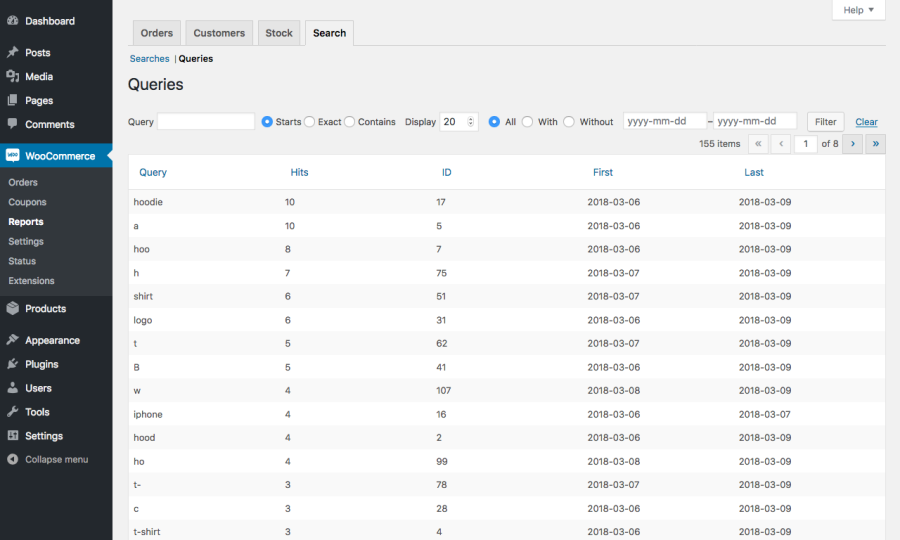Click the Dashboard icon in sidebar
Viewport: 900px width, 540px height.
pos(12,21)
